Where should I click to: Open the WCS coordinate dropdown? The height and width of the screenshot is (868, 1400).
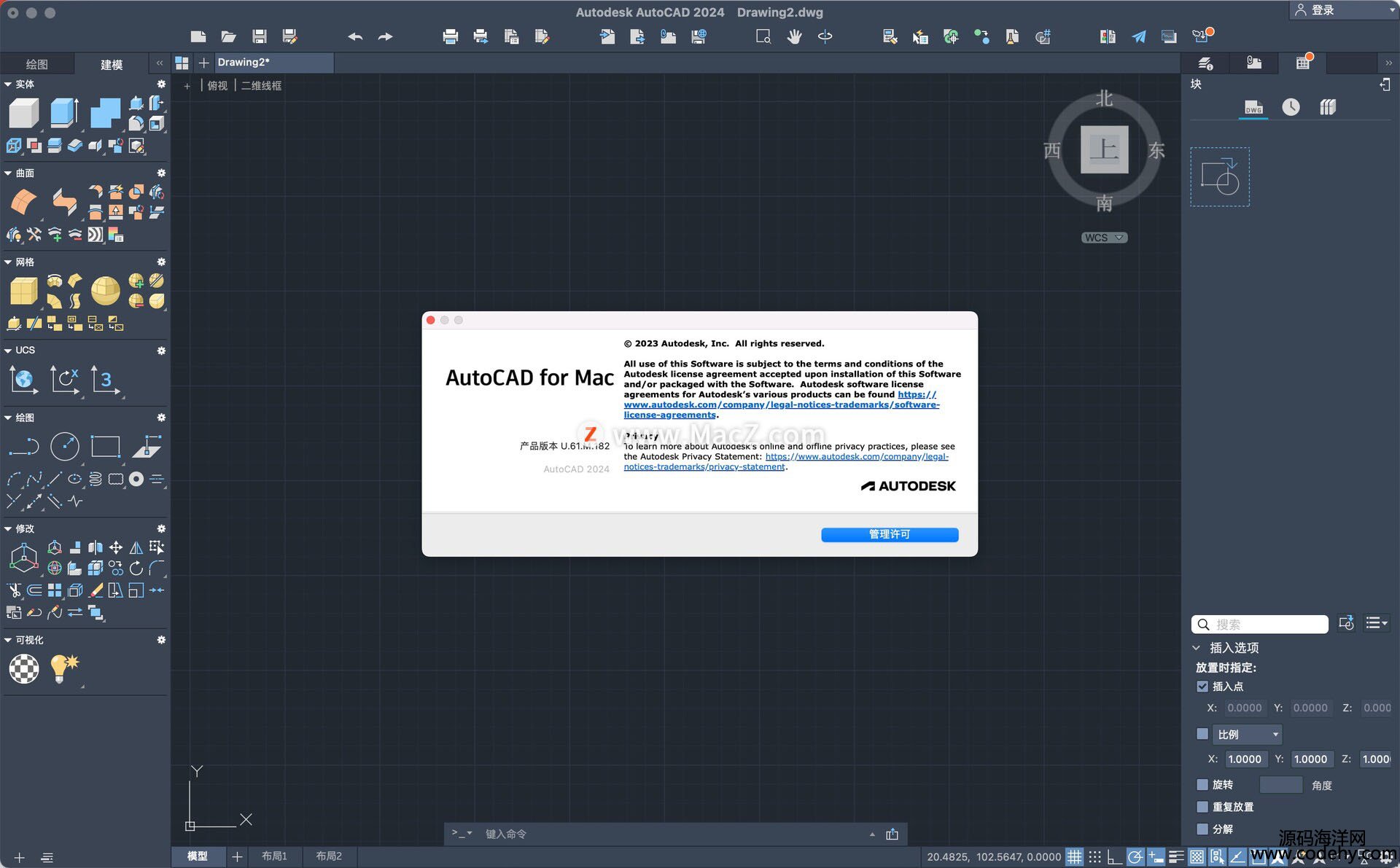click(1104, 238)
